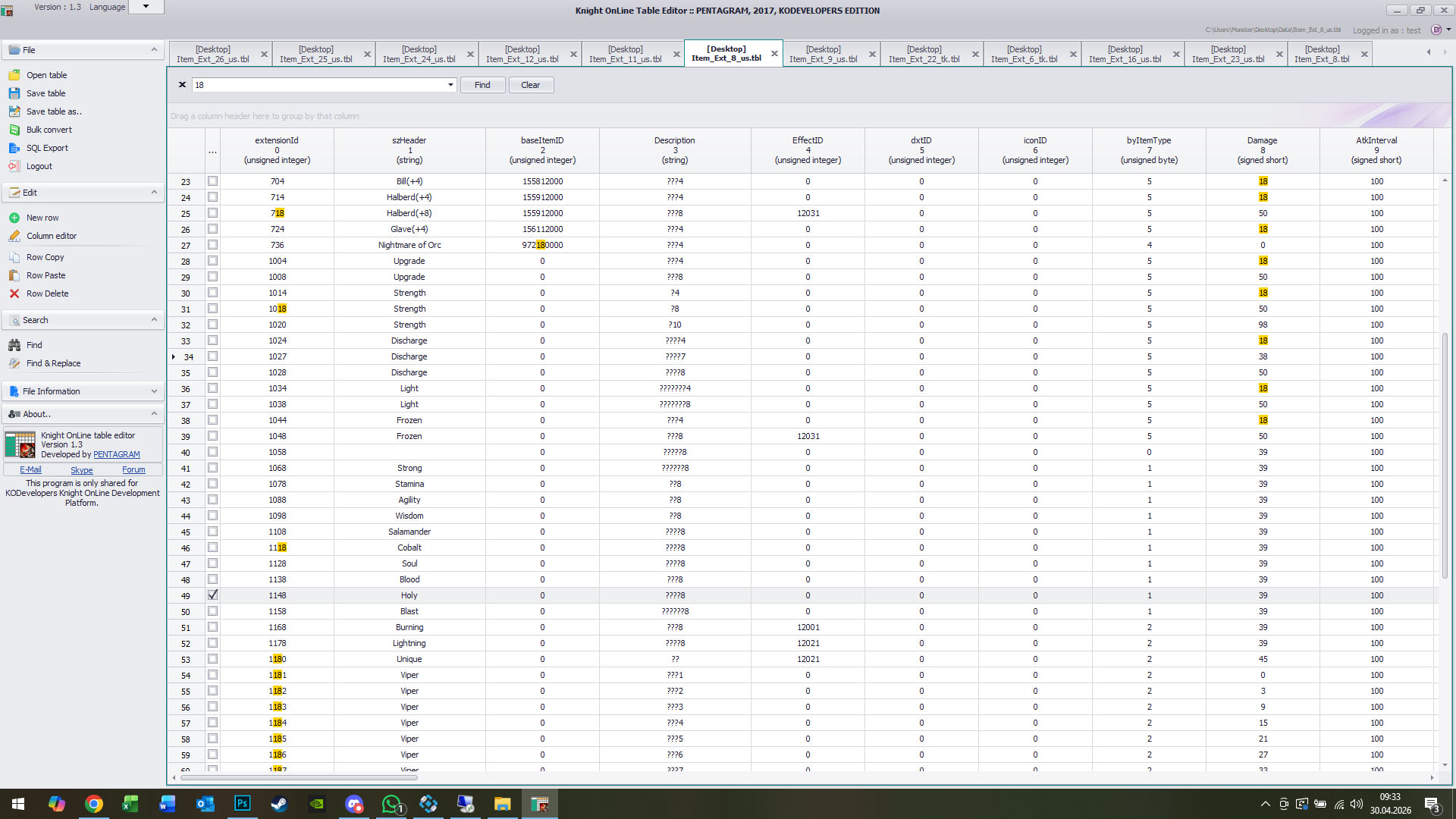Check the checkbox for row 23
This screenshot has height=819, width=1456.
212,181
